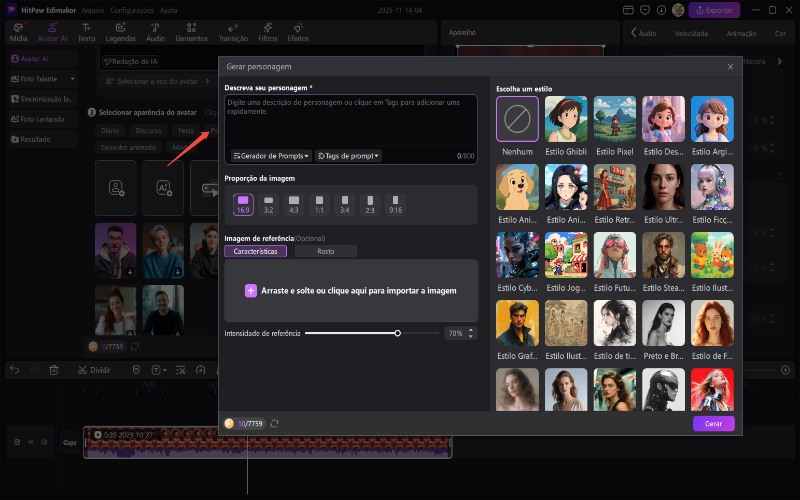Switch to the Rosto tab
This screenshot has height=500, width=800.
pyautogui.click(x=325, y=251)
